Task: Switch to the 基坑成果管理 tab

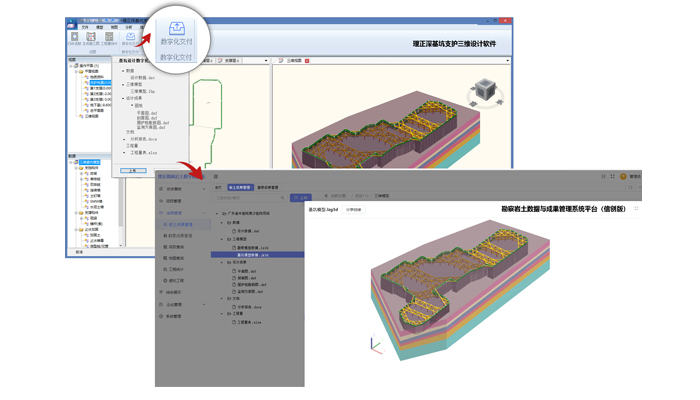Action: [240, 187]
